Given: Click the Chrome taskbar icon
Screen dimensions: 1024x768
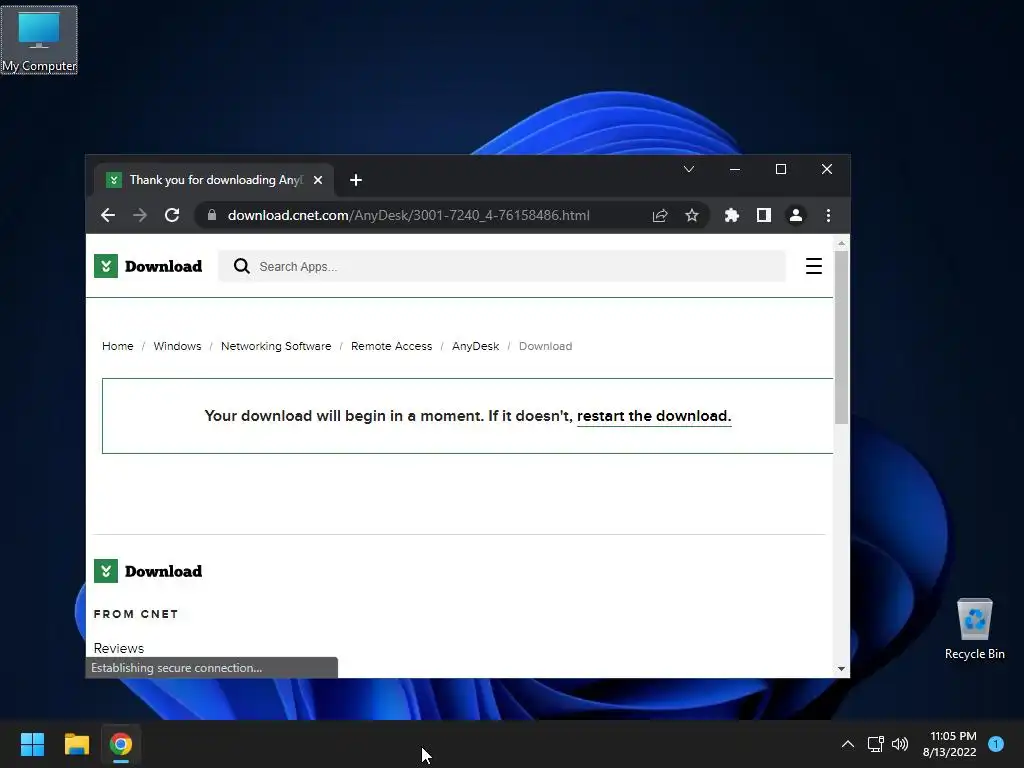Looking at the screenshot, I should click(x=121, y=744).
